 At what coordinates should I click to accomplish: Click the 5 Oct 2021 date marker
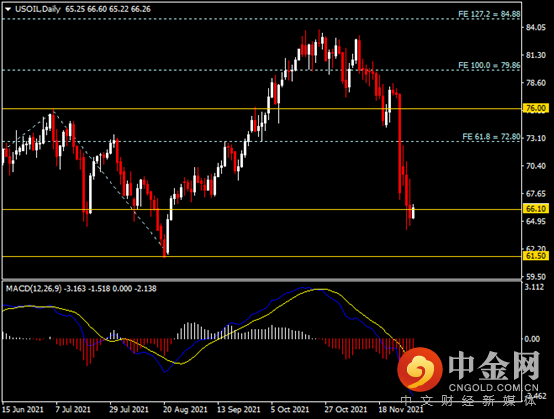pos(290,409)
